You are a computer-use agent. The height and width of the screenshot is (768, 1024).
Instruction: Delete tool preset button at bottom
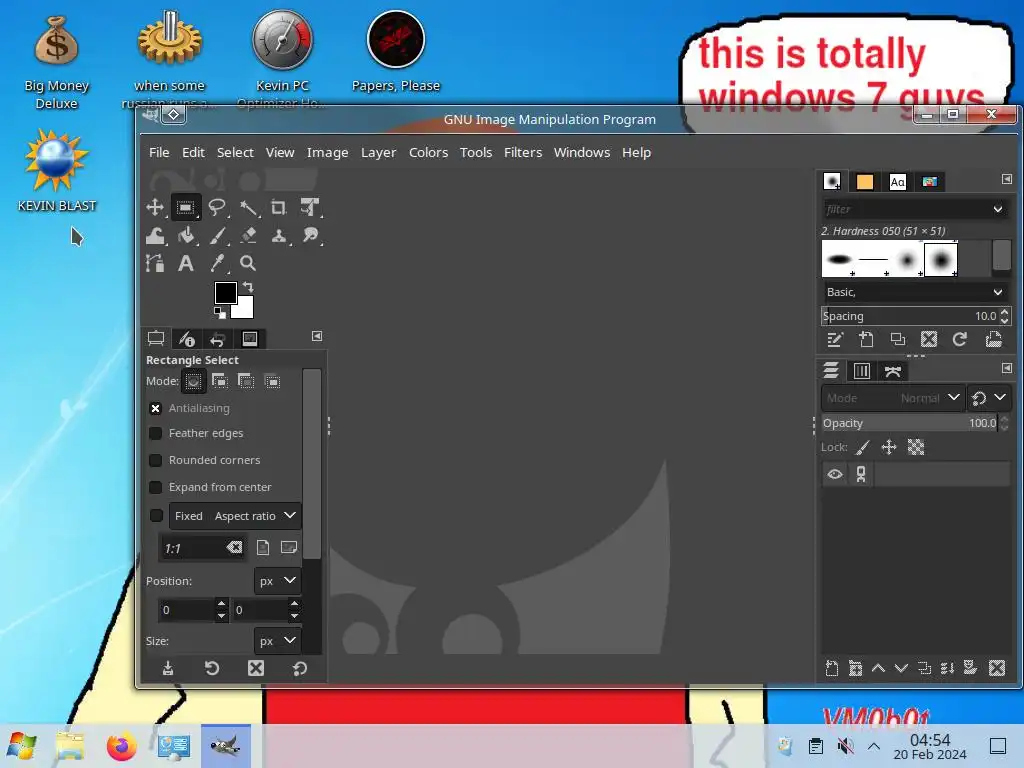(256, 668)
